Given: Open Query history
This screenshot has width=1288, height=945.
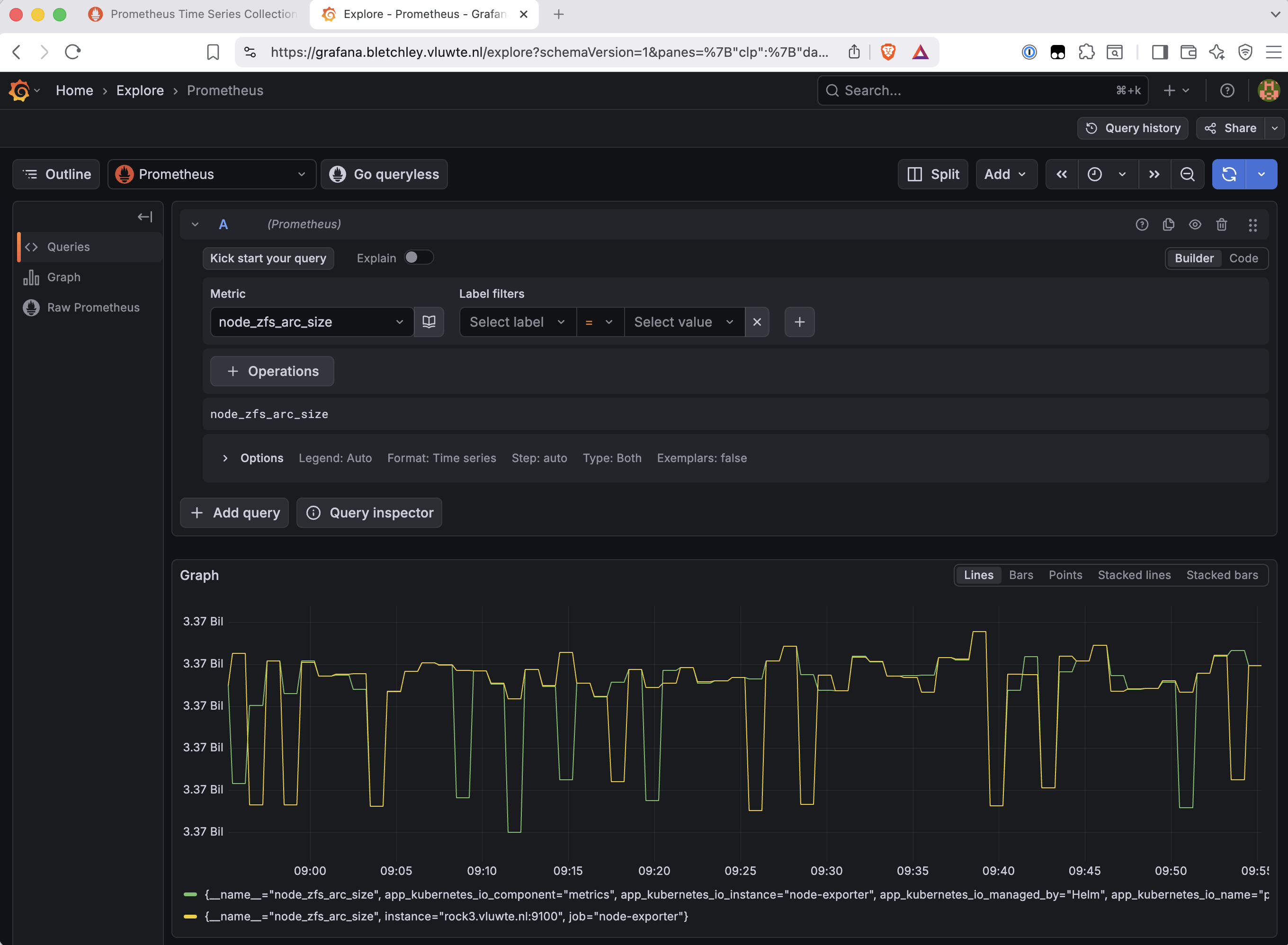Looking at the screenshot, I should [1132, 128].
